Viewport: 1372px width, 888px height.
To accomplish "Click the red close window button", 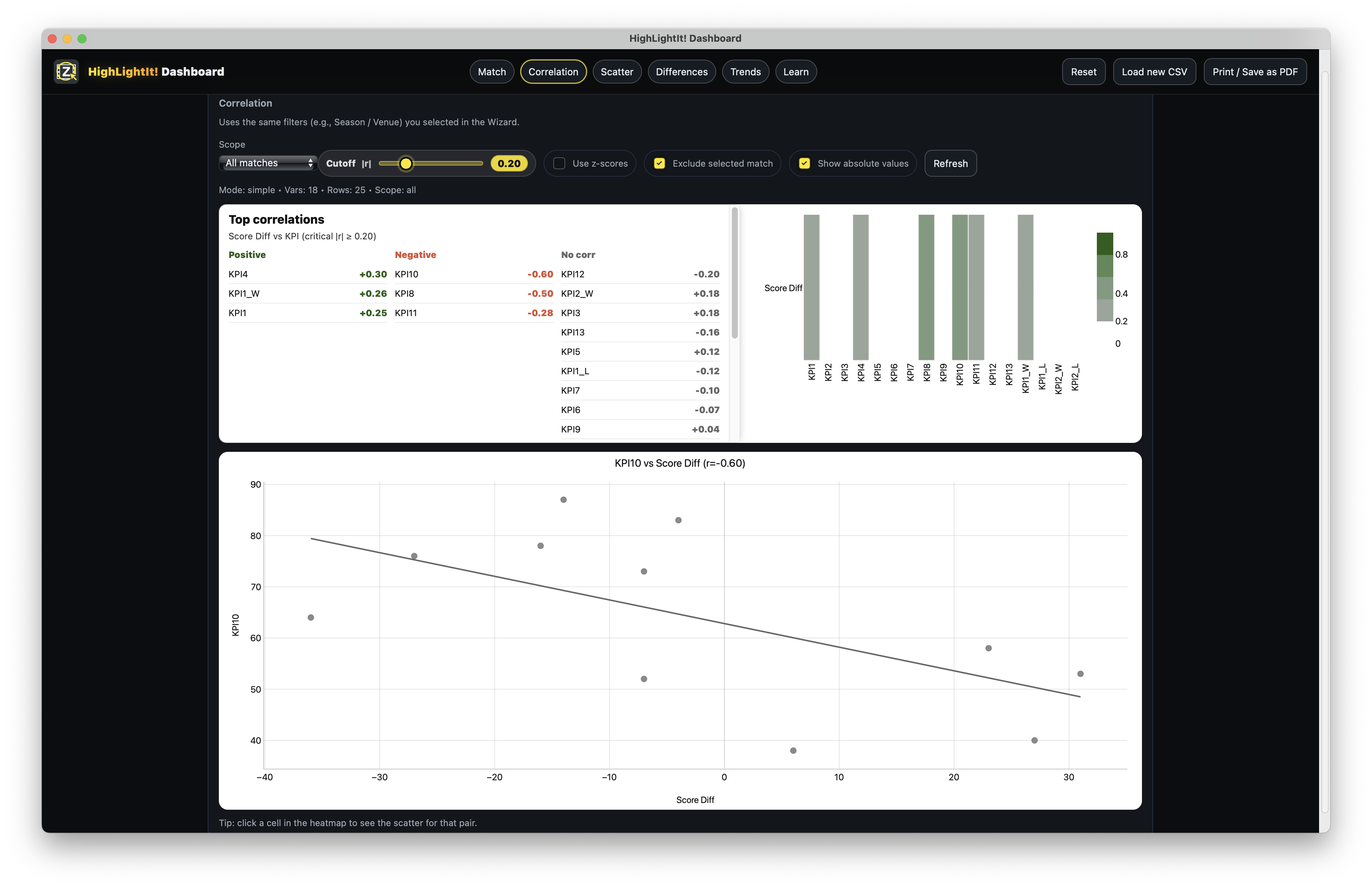I will tap(52, 39).
